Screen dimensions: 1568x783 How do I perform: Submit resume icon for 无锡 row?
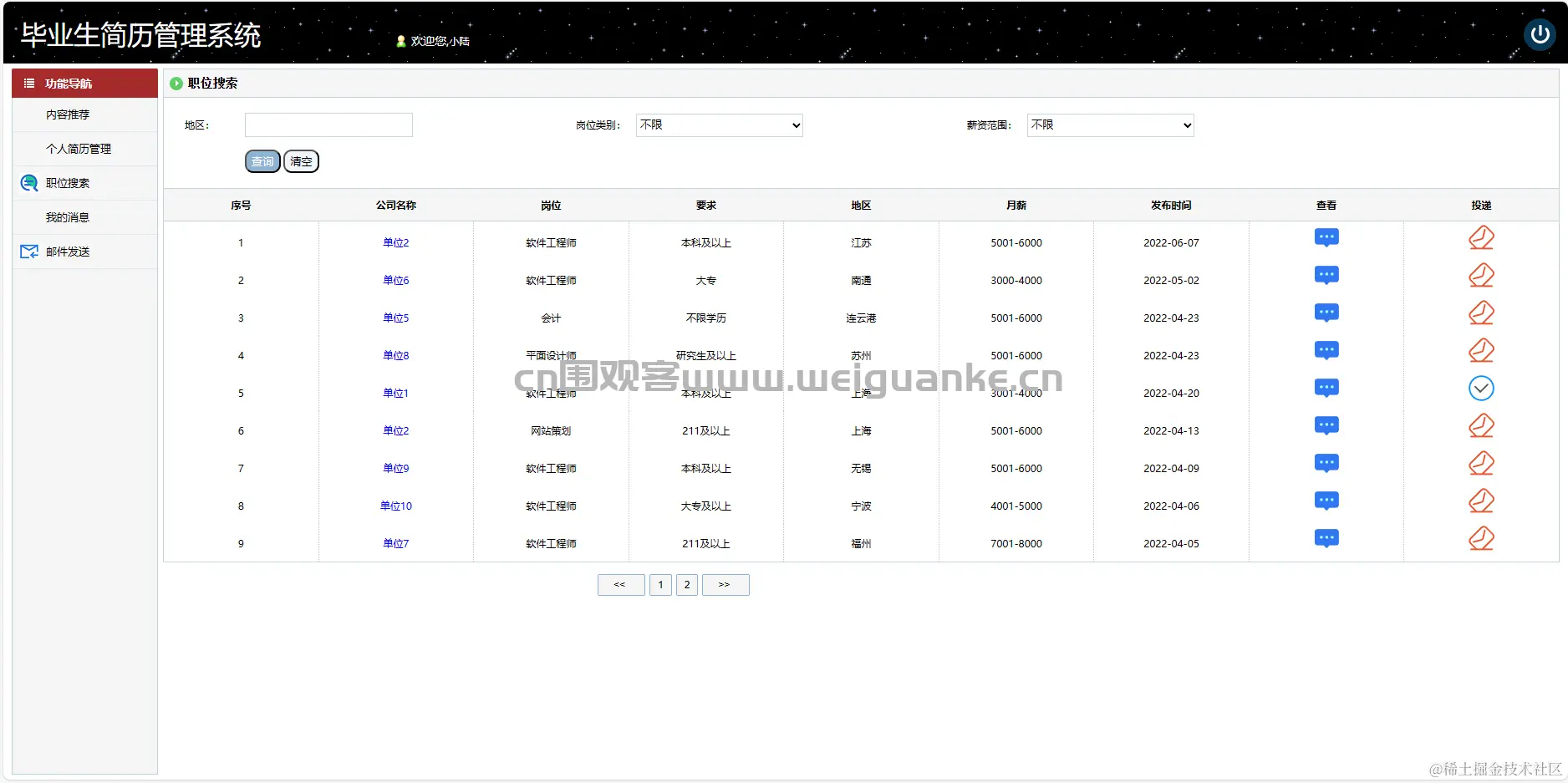(x=1481, y=464)
